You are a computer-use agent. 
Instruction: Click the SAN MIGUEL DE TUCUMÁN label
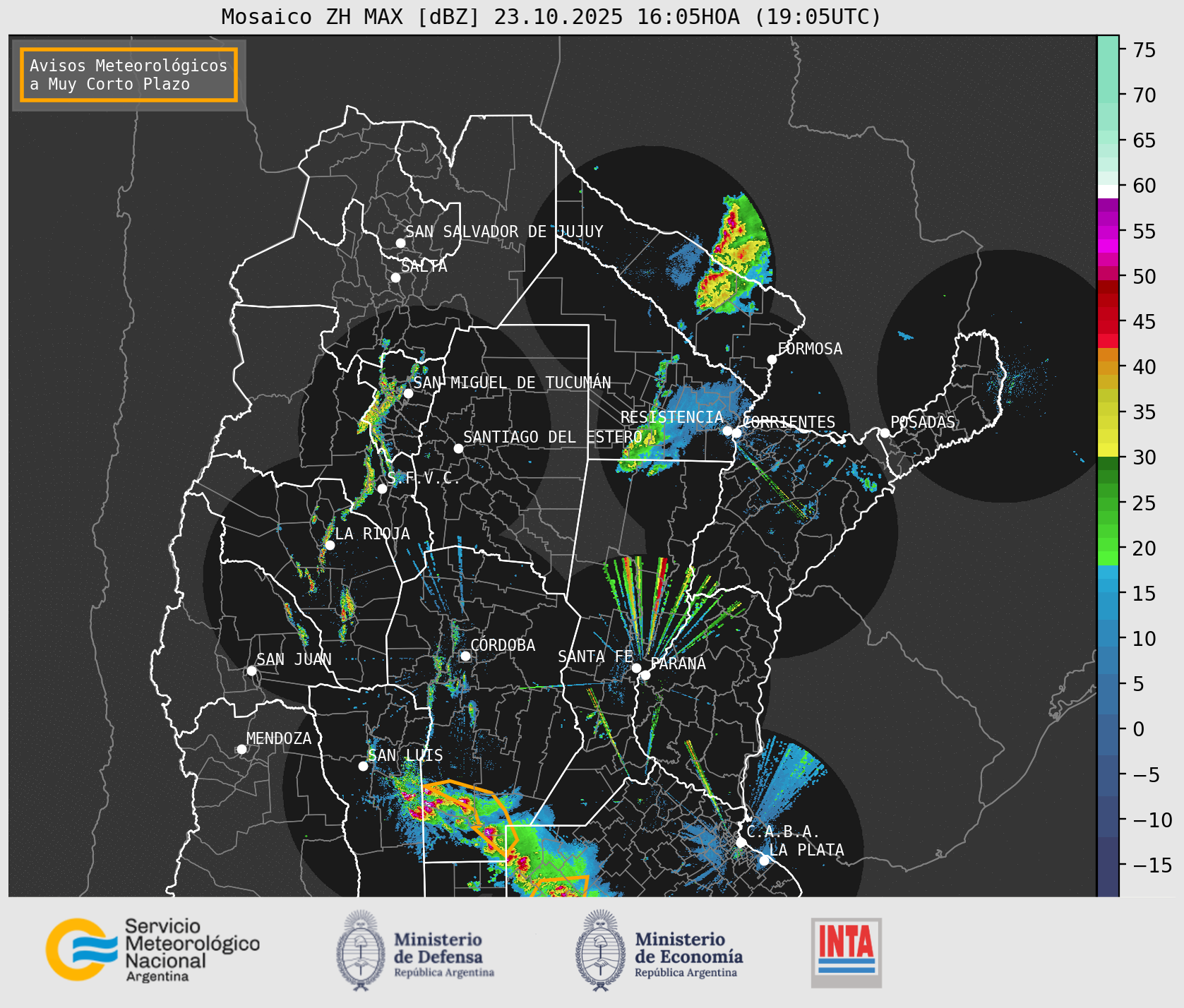pos(512,383)
